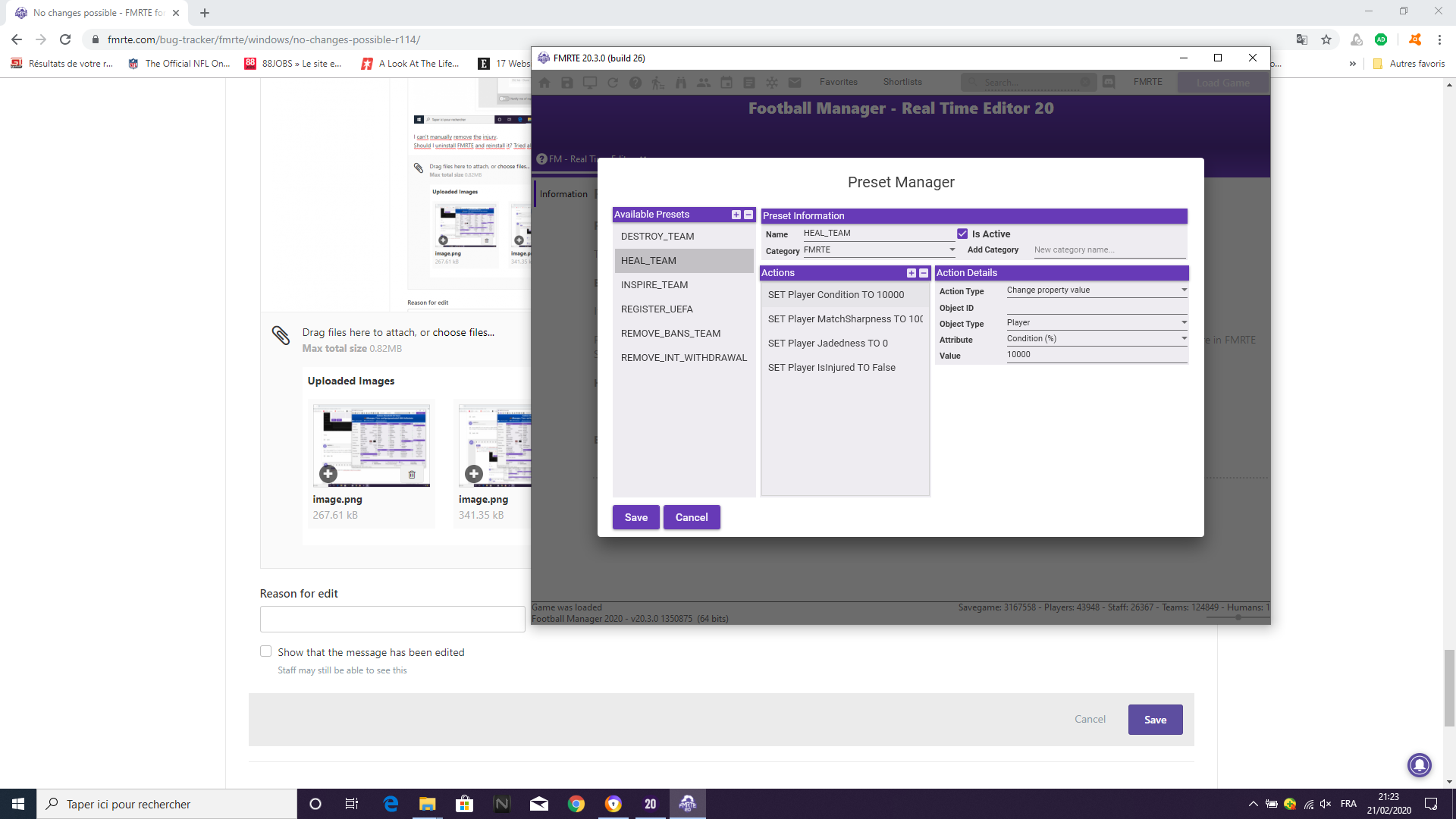Click the Save button on the webpage form

[x=1155, y=720]
